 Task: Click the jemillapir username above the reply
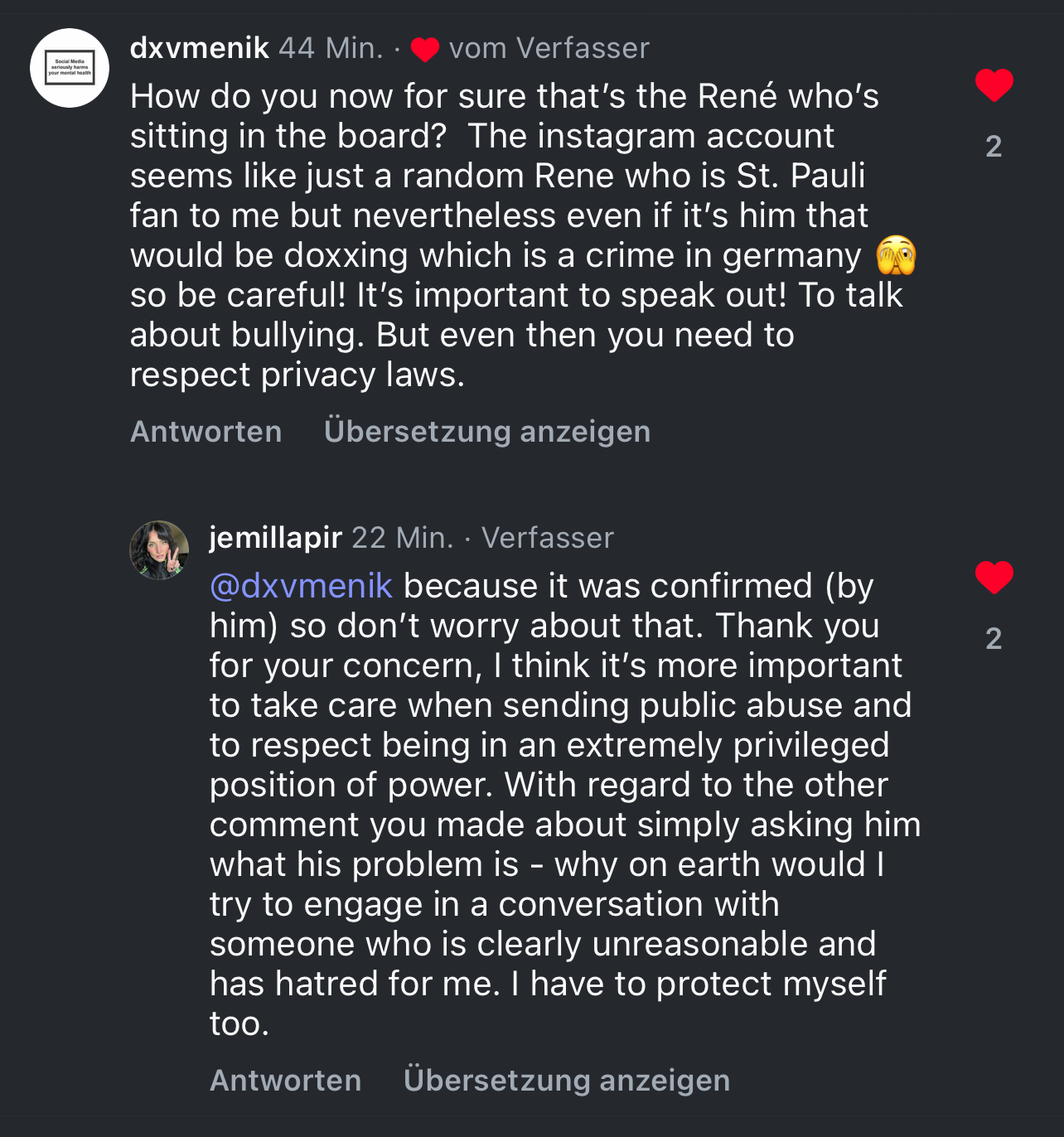275,538
